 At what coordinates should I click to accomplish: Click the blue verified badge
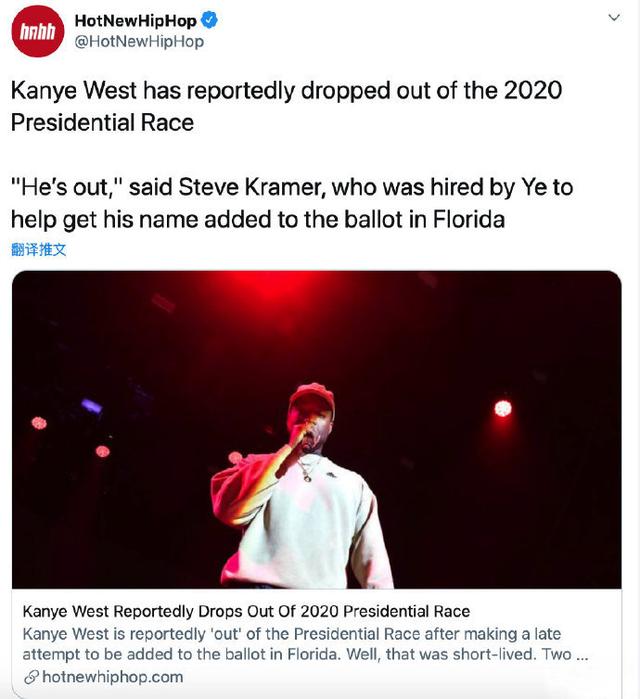click(209, 21)
